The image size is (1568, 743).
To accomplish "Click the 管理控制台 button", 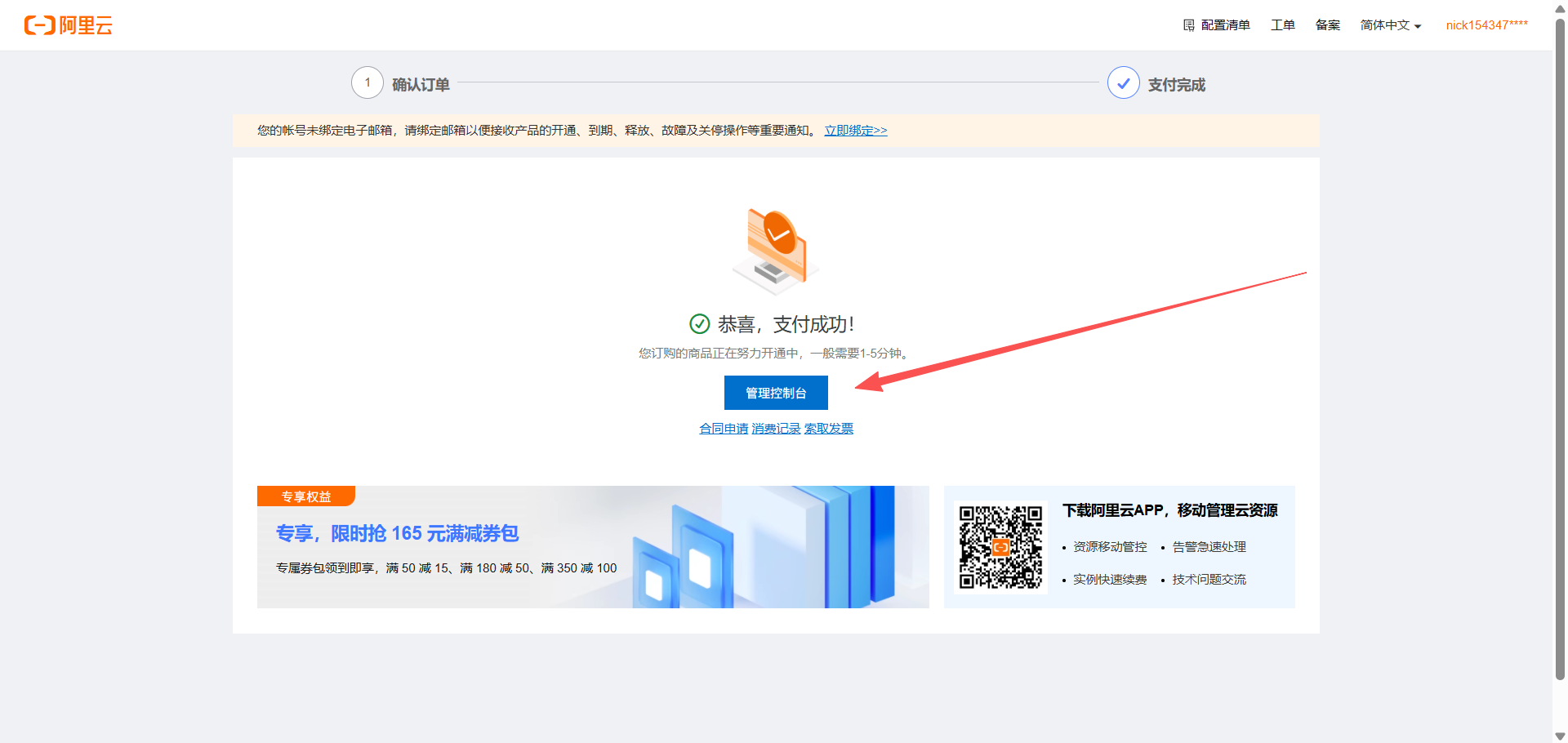I will tap(776, 393).
